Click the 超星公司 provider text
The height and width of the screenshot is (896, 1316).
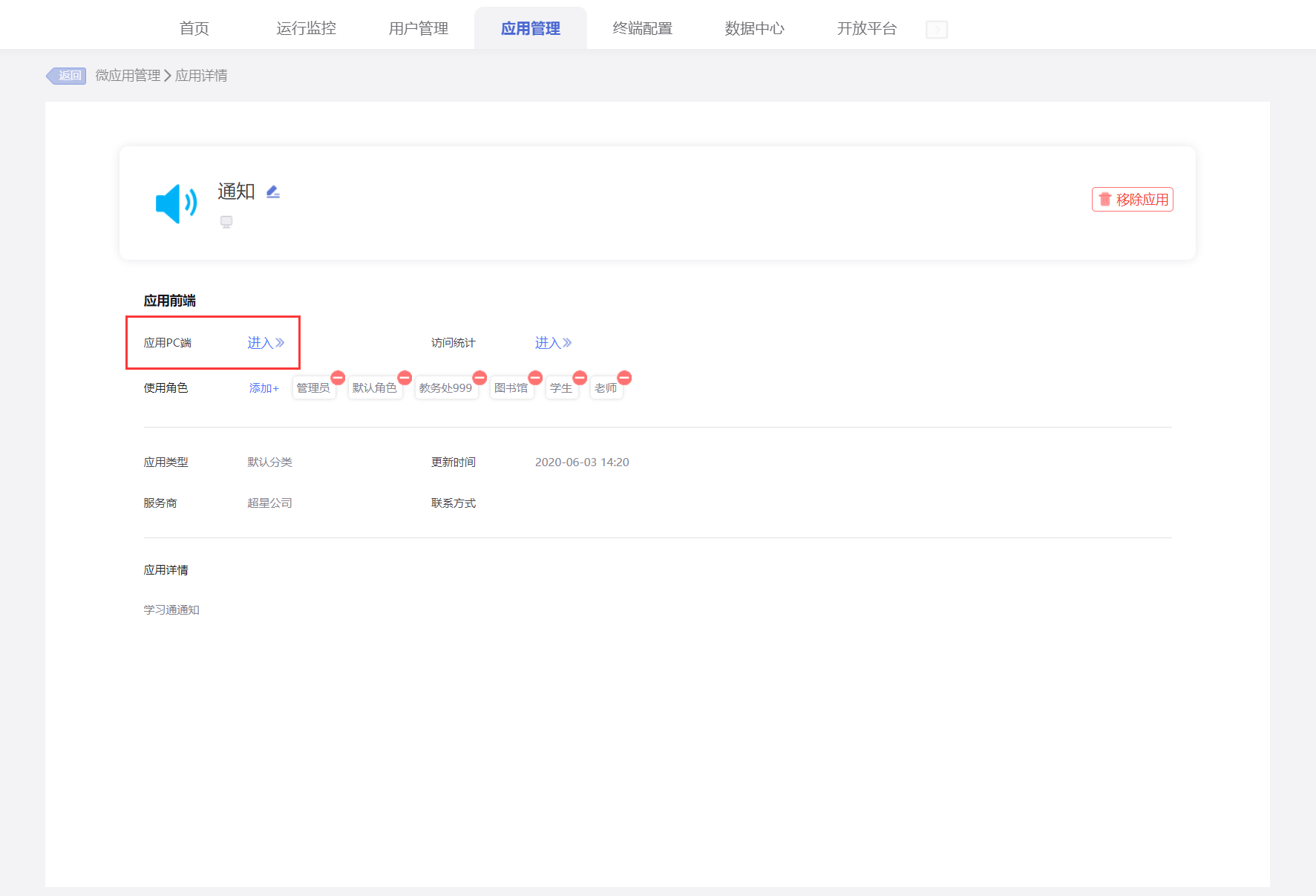[269, 503]
